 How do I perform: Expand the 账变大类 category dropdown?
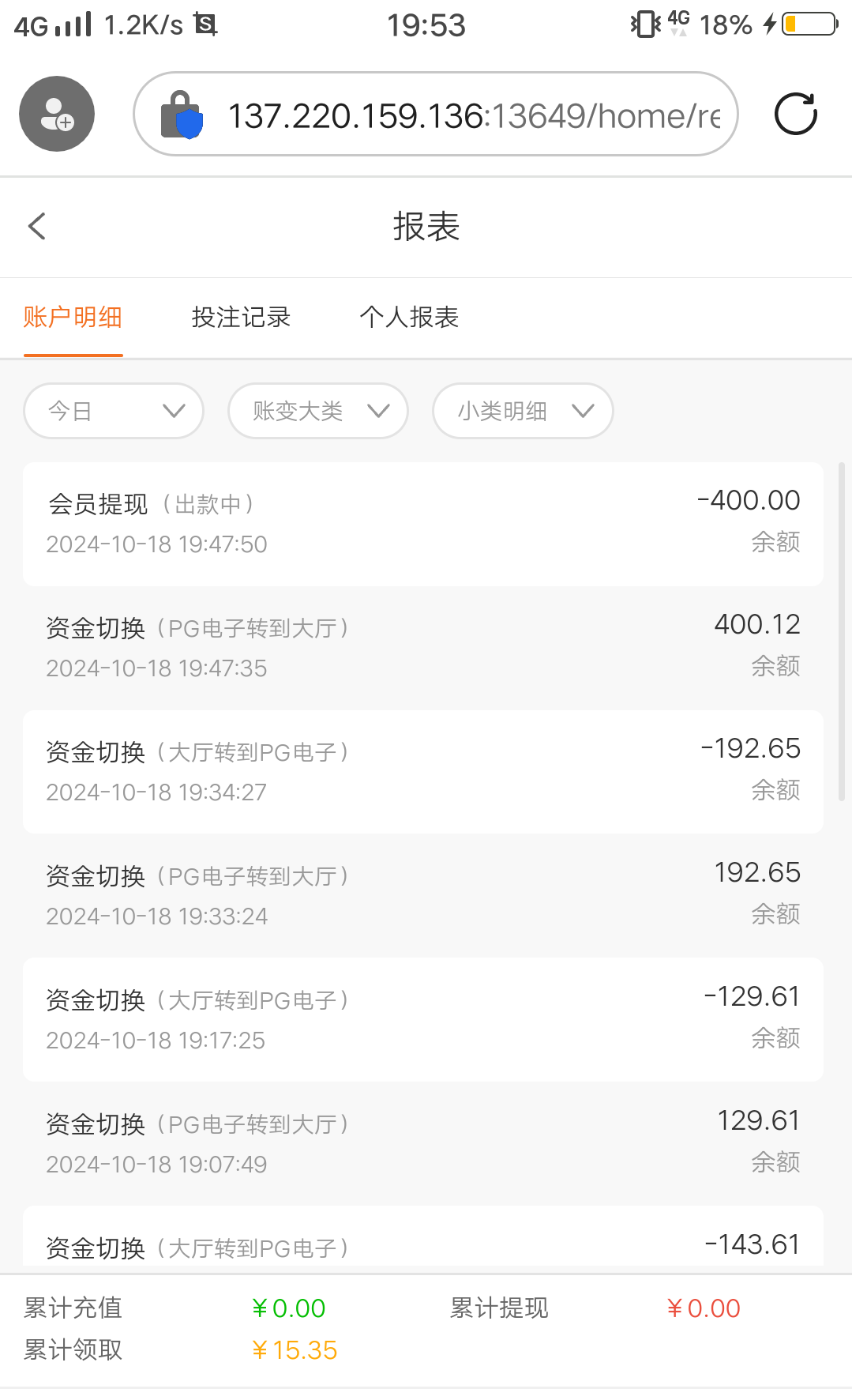pyautogui.click(x=318, y=411)
